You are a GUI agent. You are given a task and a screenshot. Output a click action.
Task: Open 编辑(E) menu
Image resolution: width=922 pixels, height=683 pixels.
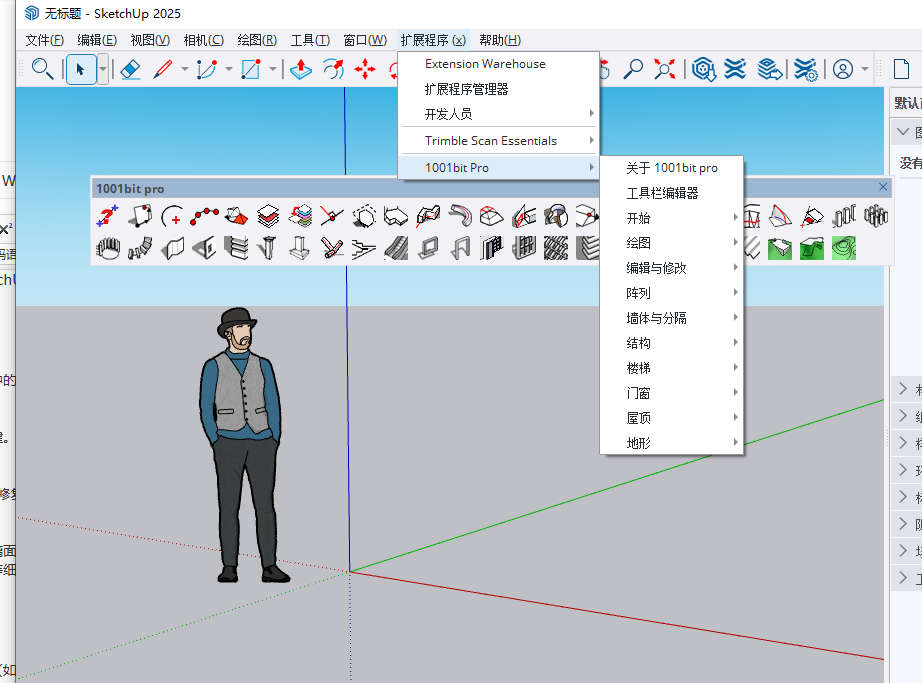click(97, 40)
